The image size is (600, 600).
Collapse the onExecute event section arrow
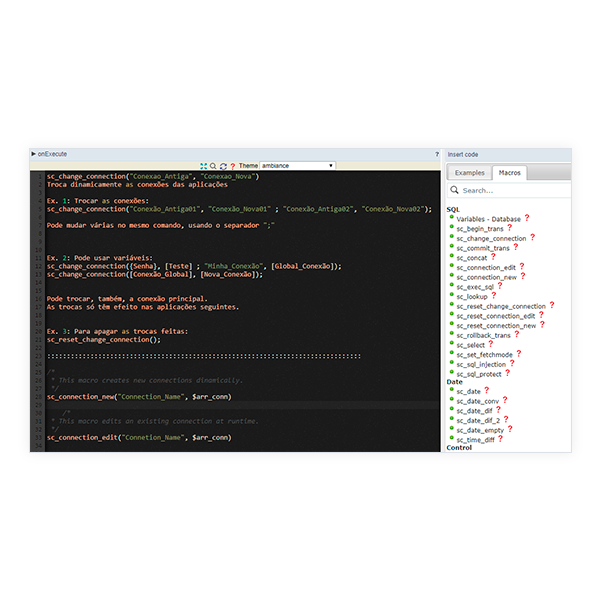pyautogui.click(x=33, y=154)
